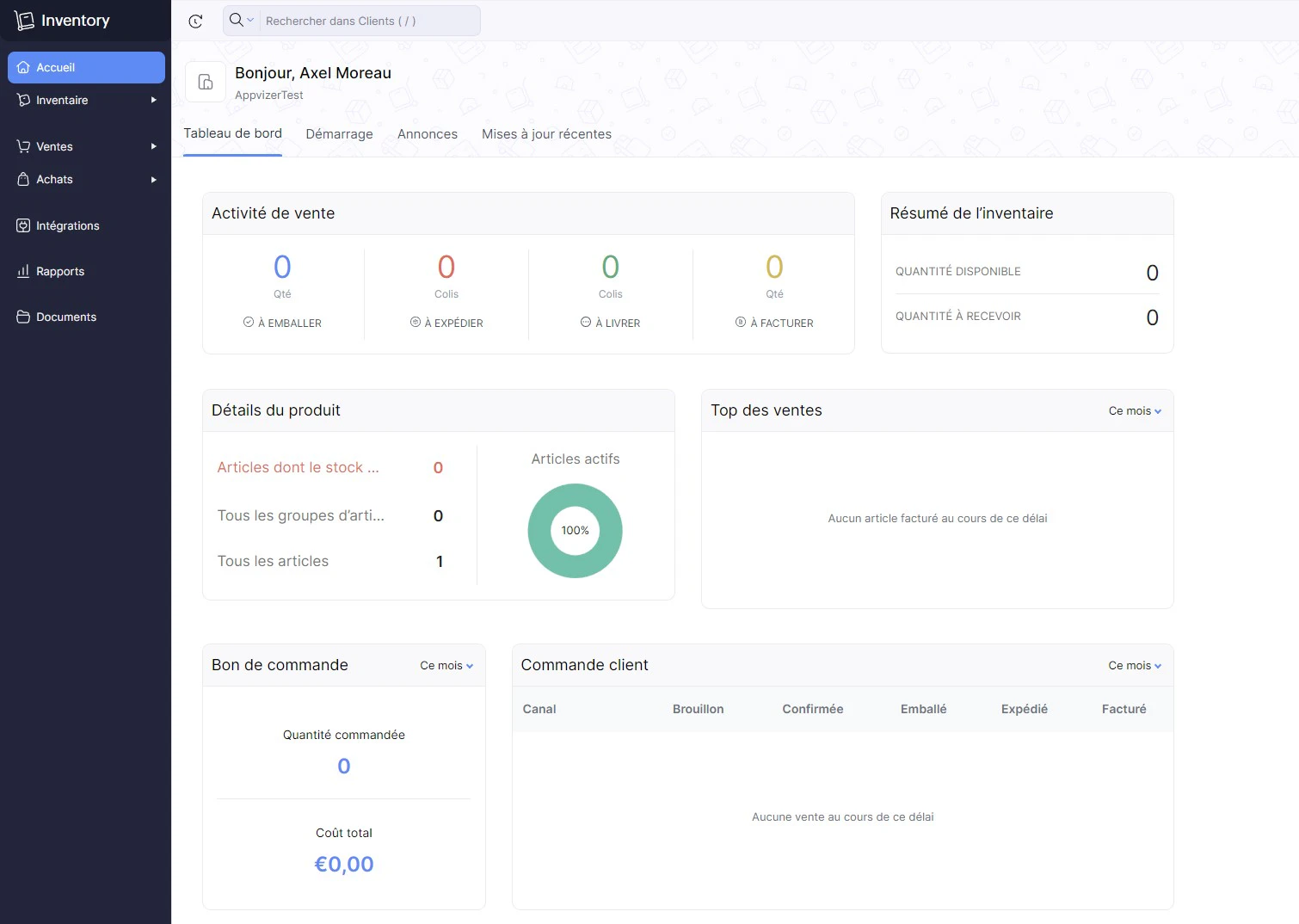Open Tous les groupes d'articles row
1299x924 pixels.
[x=330, y=515]
